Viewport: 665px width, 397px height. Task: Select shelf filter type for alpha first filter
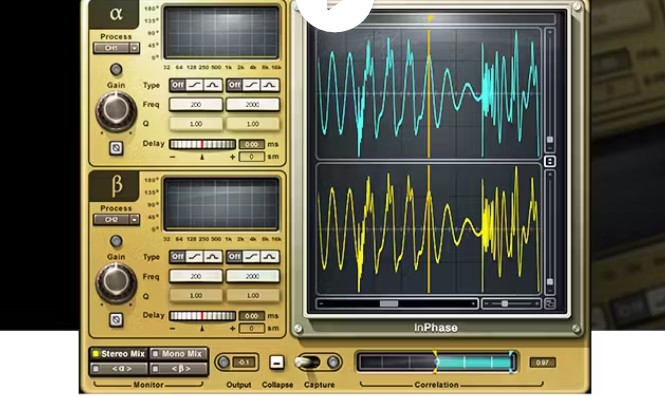point(195,85)
